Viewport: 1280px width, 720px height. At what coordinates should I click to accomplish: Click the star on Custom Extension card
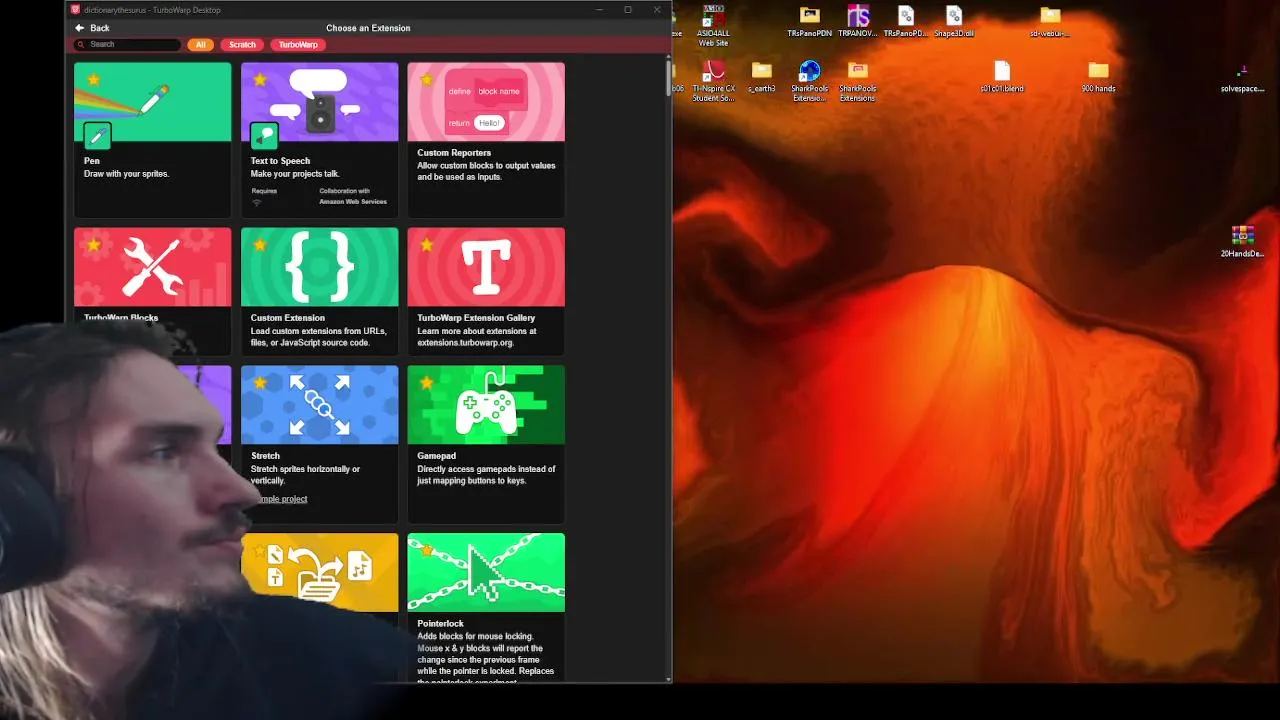pos(260,244)
